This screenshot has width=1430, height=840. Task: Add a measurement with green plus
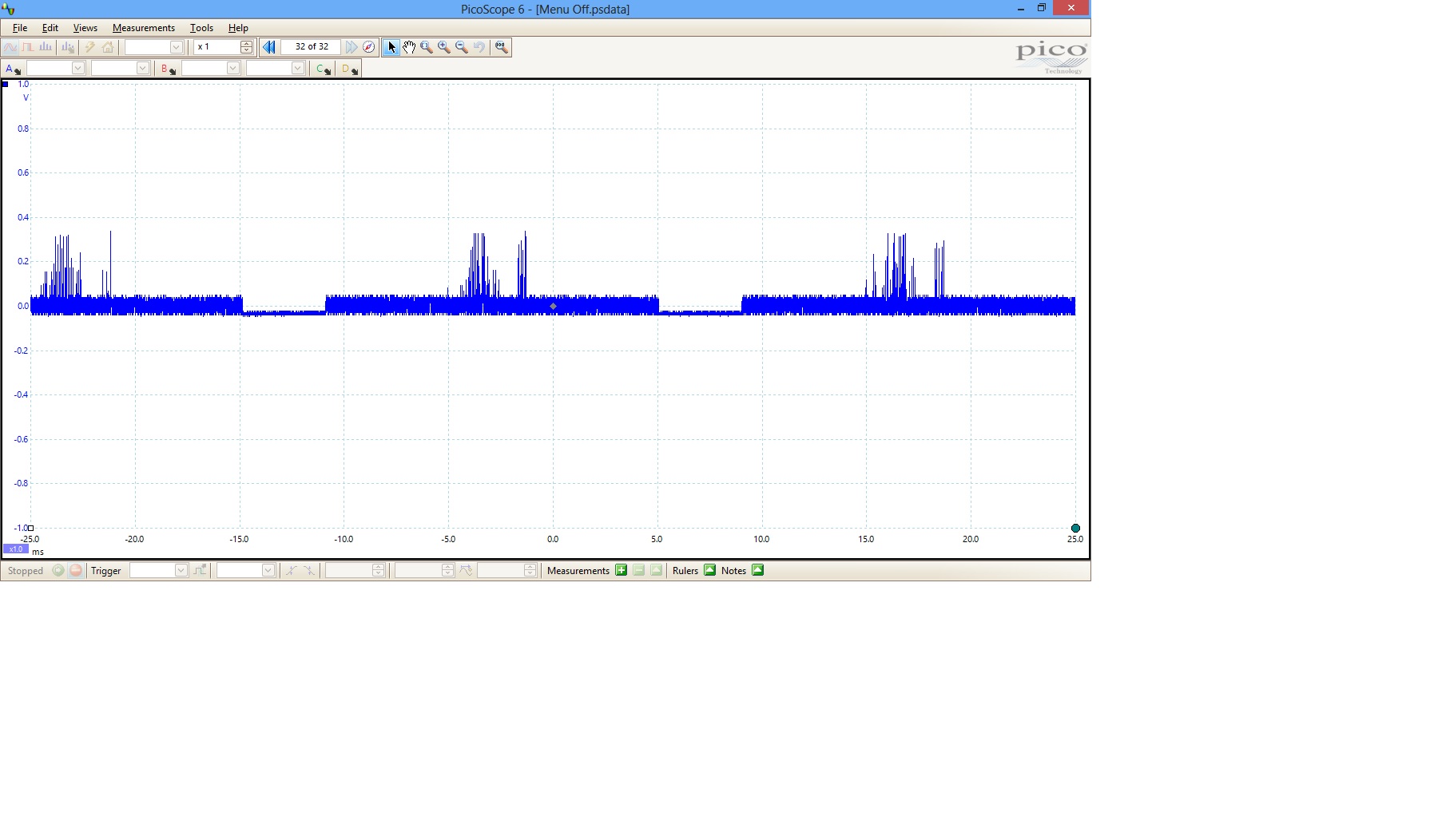click(x=622, y=570)
